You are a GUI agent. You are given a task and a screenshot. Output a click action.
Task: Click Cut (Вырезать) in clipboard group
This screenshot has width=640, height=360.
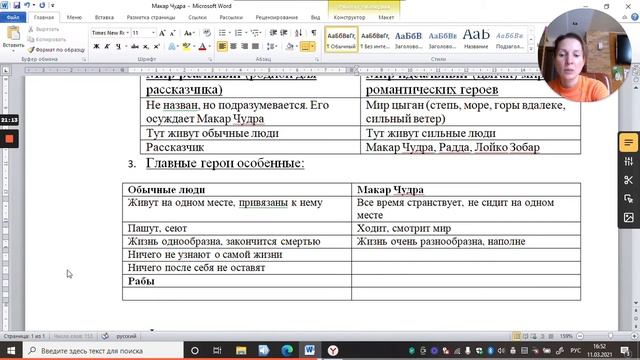tap(44, 29)
